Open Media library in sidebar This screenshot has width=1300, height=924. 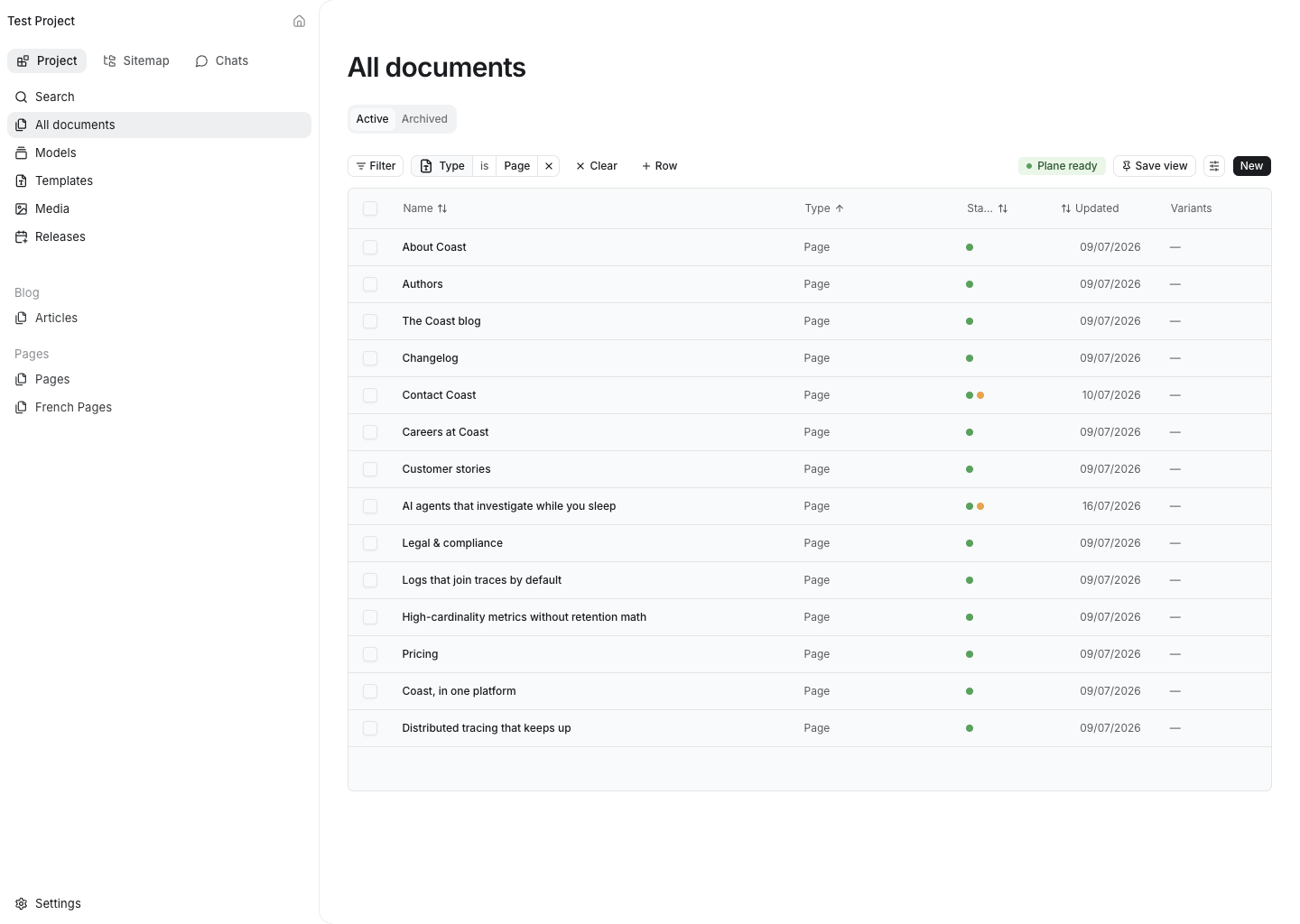coord(159,208)
